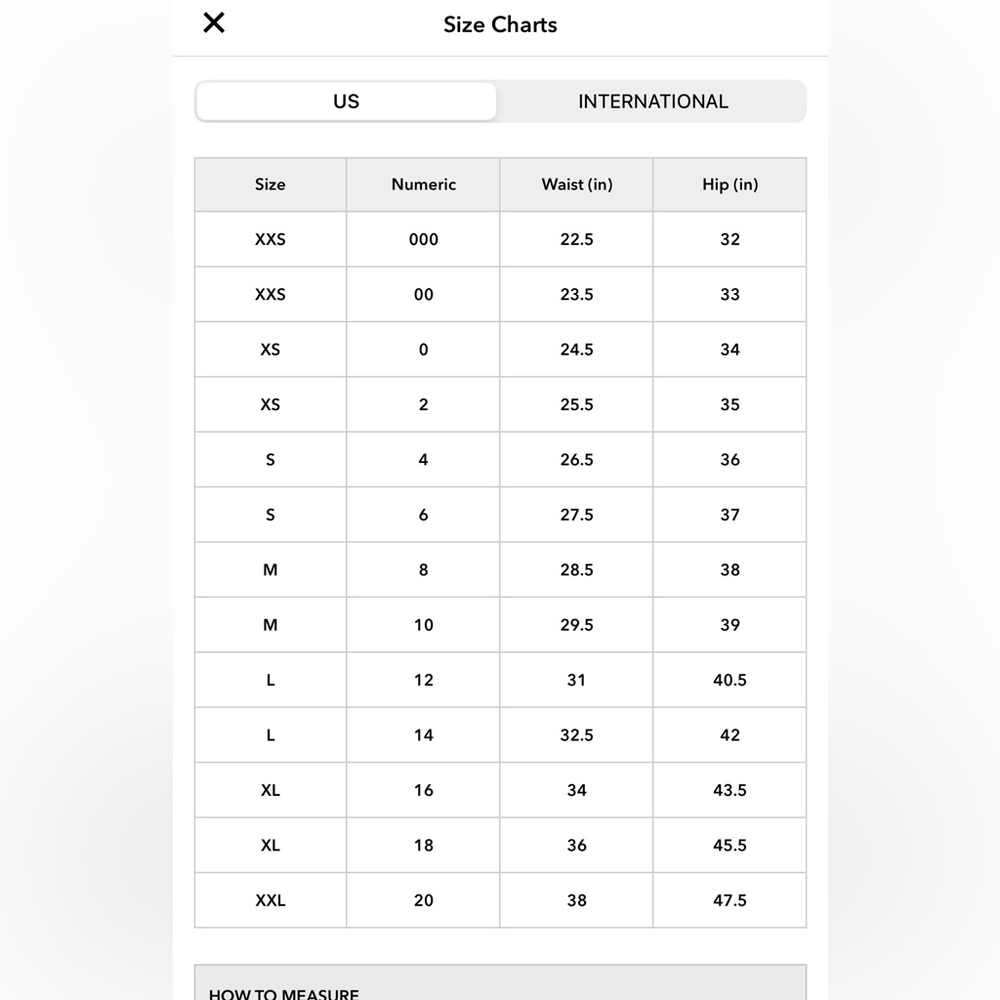Click the Hip (in) column header
Image resolution: width=1000 pixels, height=1000 pixels.
point(730,184)
